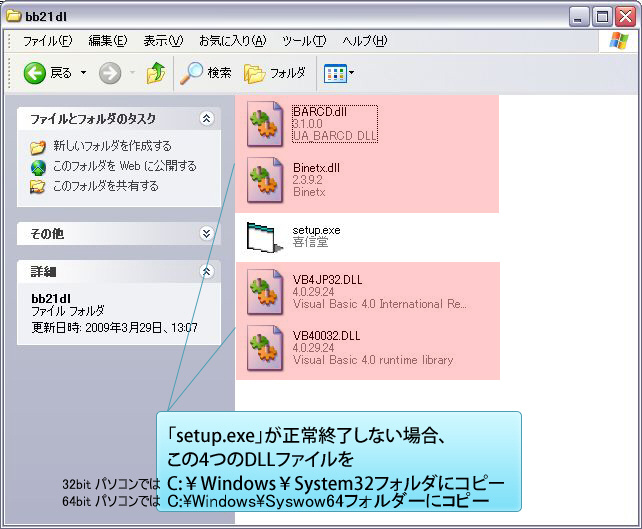Toggle the フォルダ folders pane button
The image size is (642, 529).
[x=275, y=73]
